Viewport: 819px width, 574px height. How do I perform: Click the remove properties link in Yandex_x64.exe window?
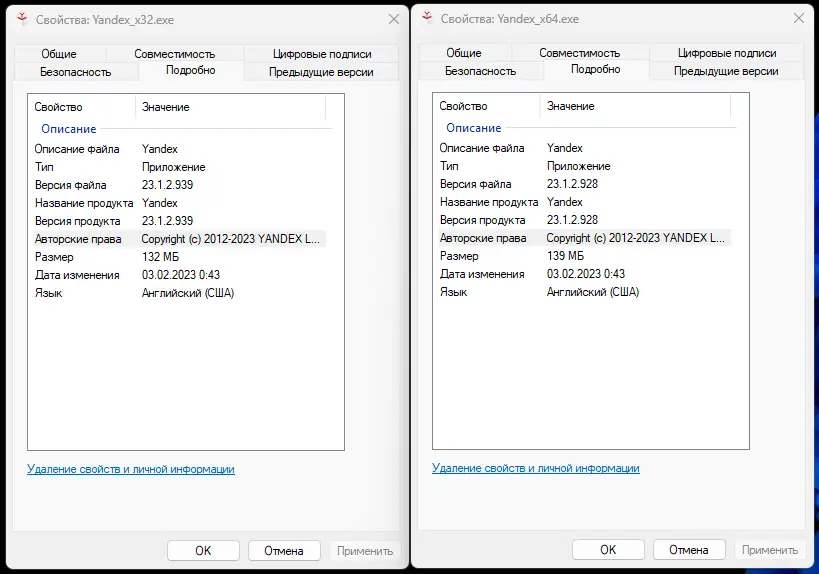(536, 468)
